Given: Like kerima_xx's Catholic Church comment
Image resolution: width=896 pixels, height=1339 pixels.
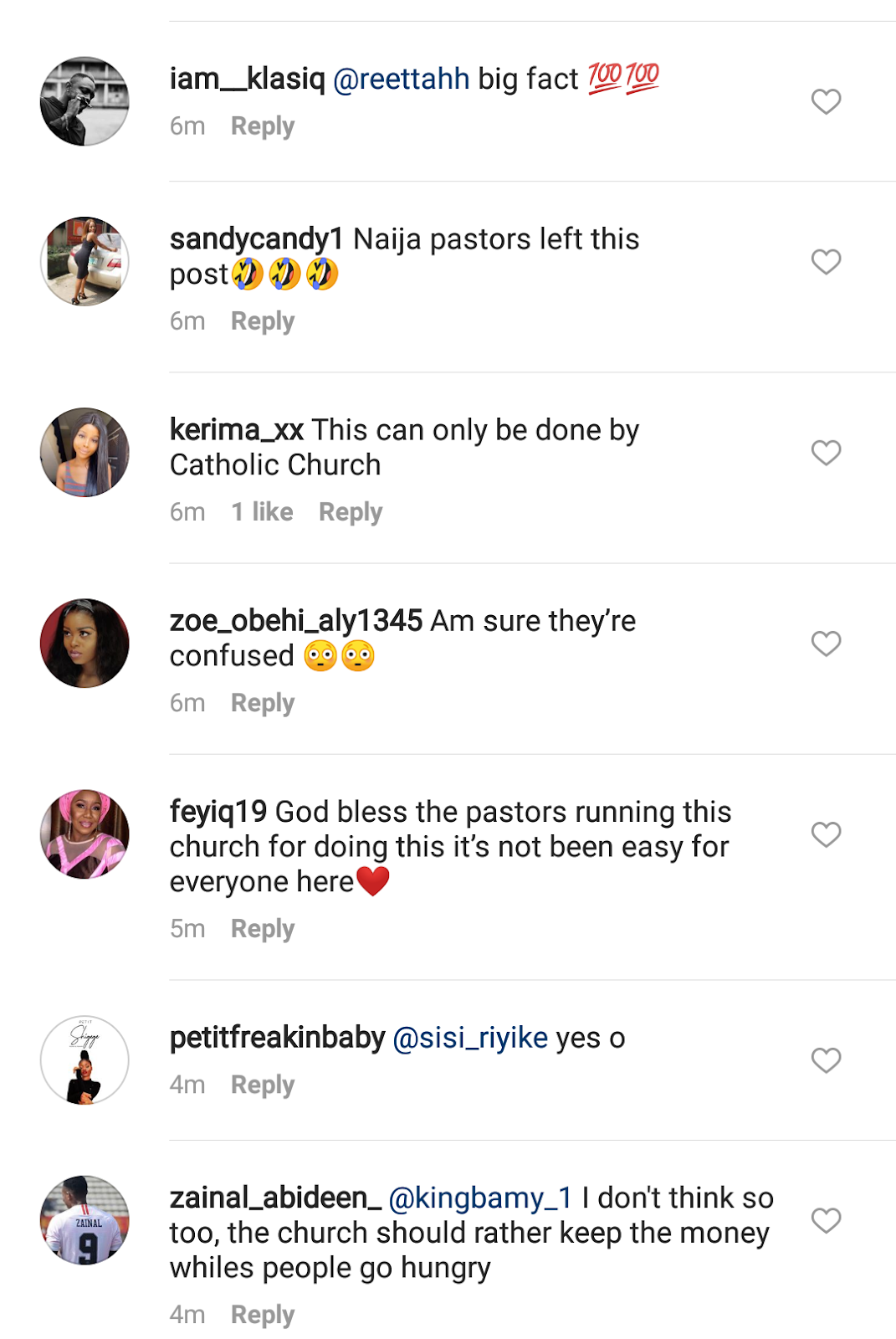Looking at the screenshot, I should pyautogui.click(x=826, y=453).
